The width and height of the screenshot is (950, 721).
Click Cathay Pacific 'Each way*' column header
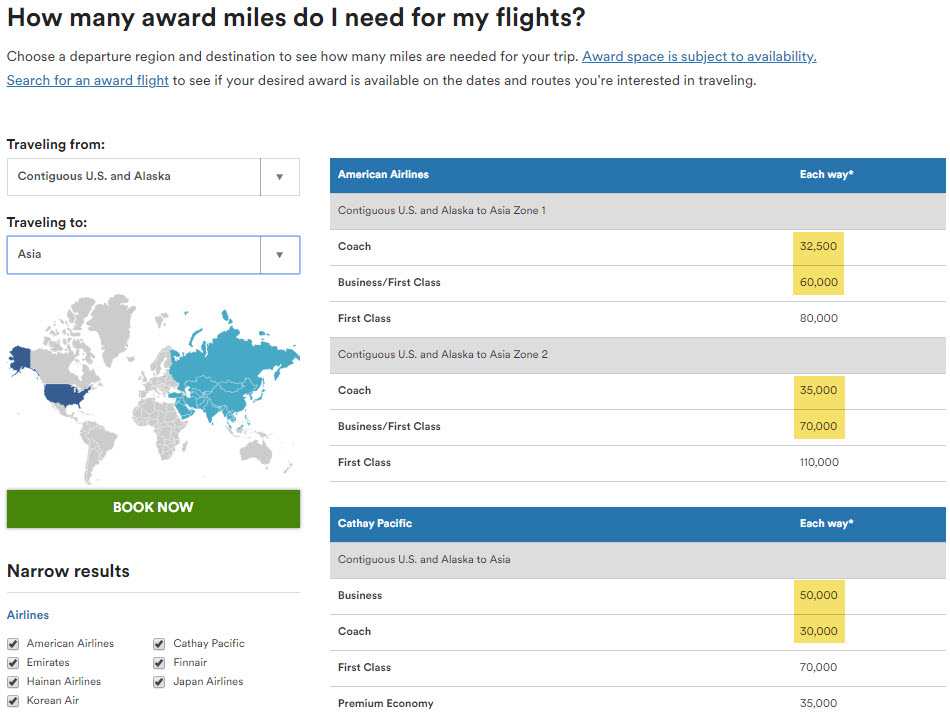tap(826, 523)
